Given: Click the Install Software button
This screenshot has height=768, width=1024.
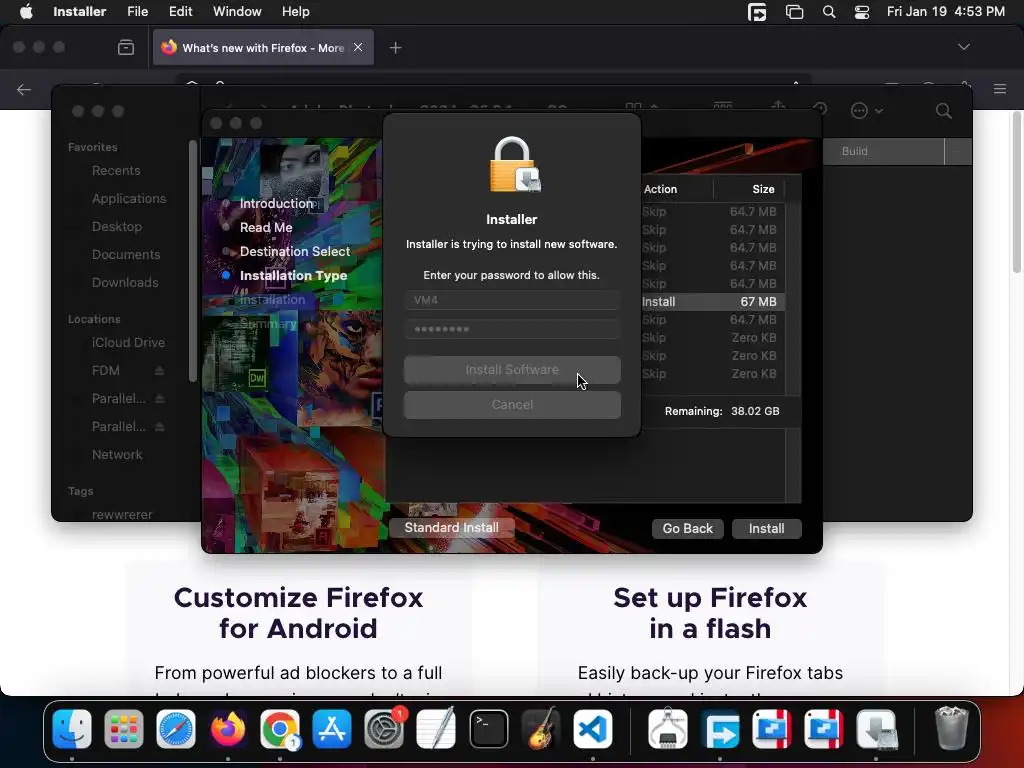Looking at the screenshot, I should 512,370.
